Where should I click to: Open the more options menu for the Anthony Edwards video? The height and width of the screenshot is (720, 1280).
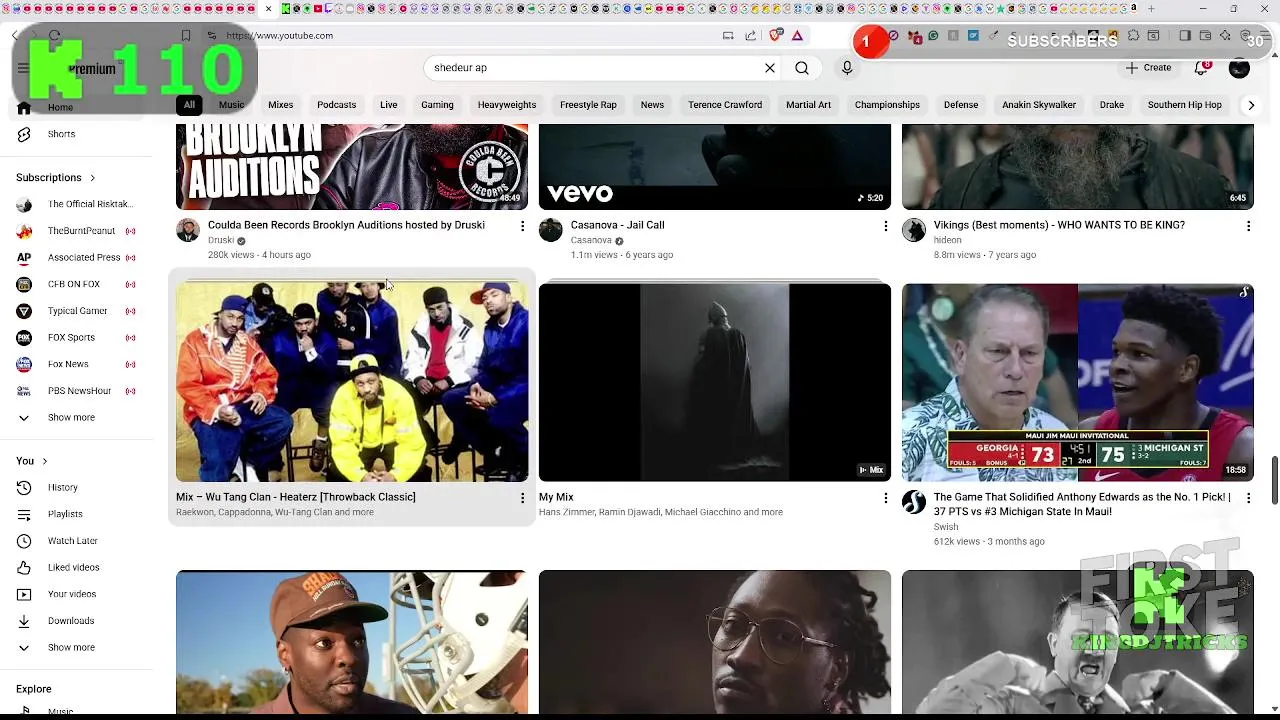tap(1248, 498)
